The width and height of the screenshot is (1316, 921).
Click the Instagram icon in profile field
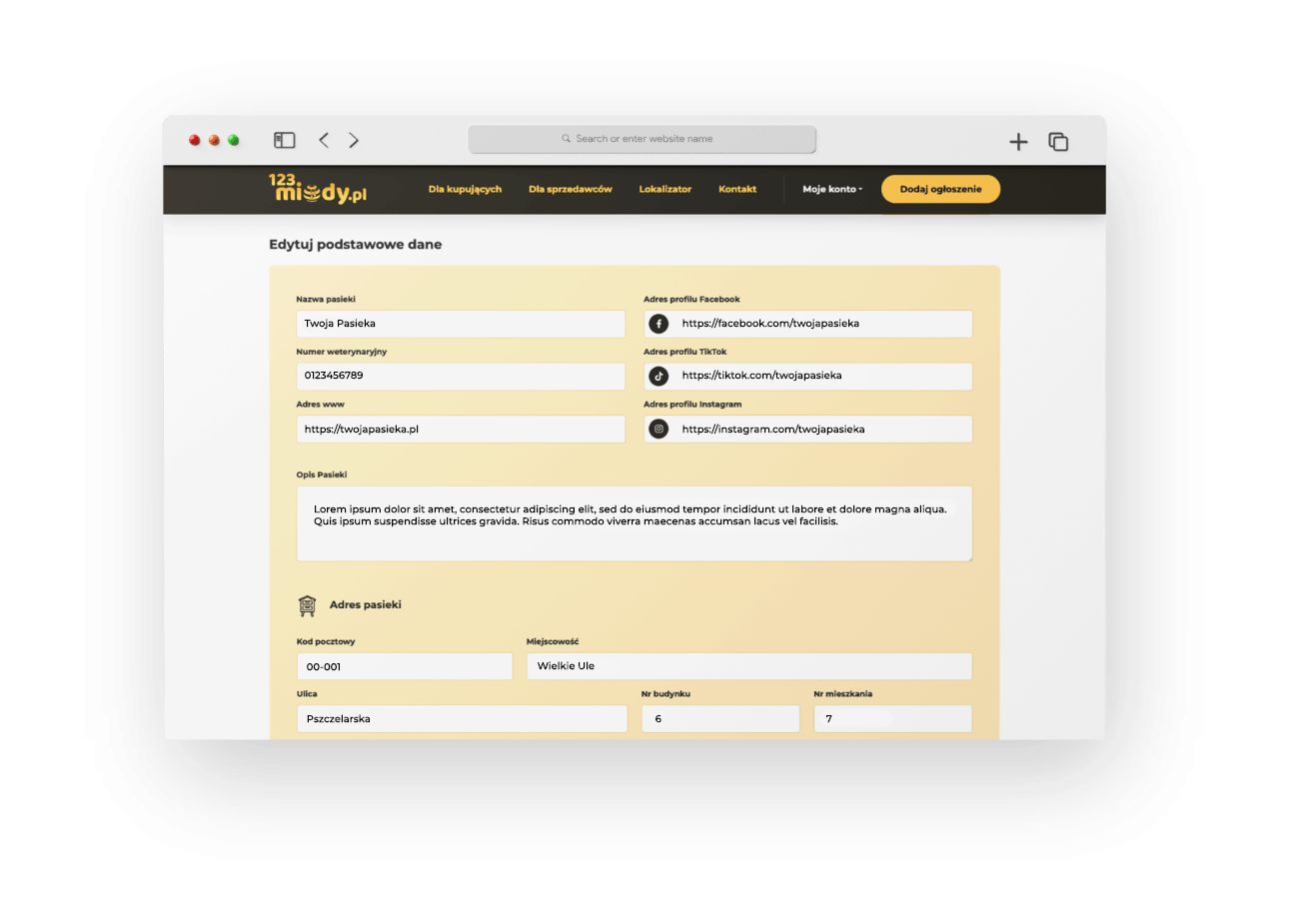coord(658,430)
